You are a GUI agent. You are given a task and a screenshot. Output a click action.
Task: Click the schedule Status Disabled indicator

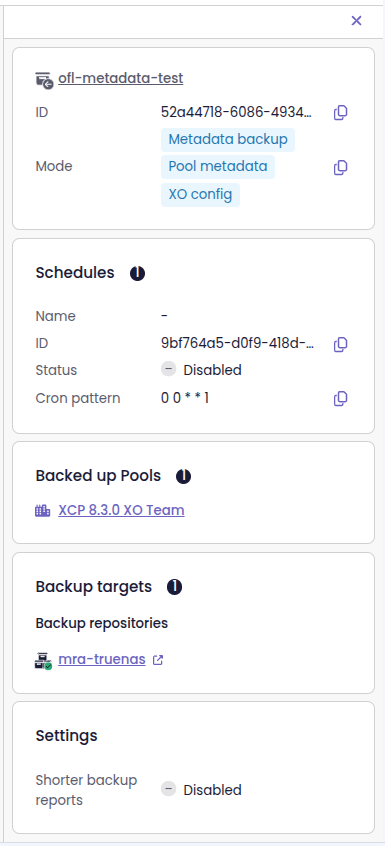coord(201,370)
